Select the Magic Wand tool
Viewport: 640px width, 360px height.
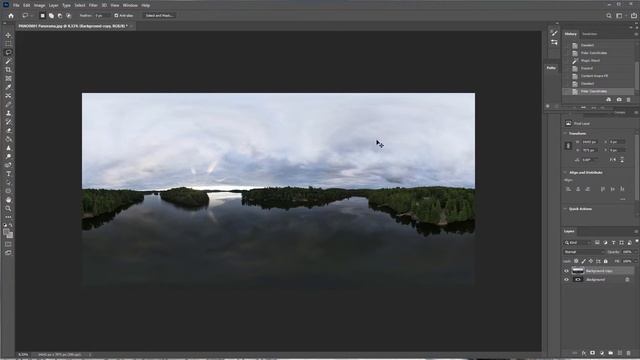click(8, 61)
